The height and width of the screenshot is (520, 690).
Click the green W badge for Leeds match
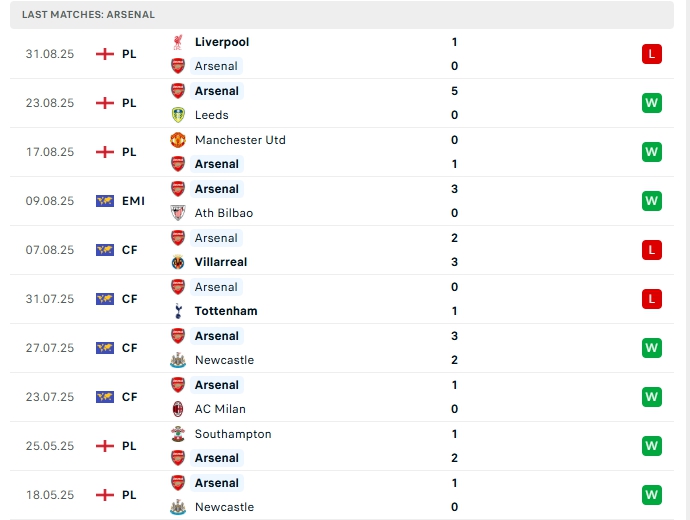point(652,103)
